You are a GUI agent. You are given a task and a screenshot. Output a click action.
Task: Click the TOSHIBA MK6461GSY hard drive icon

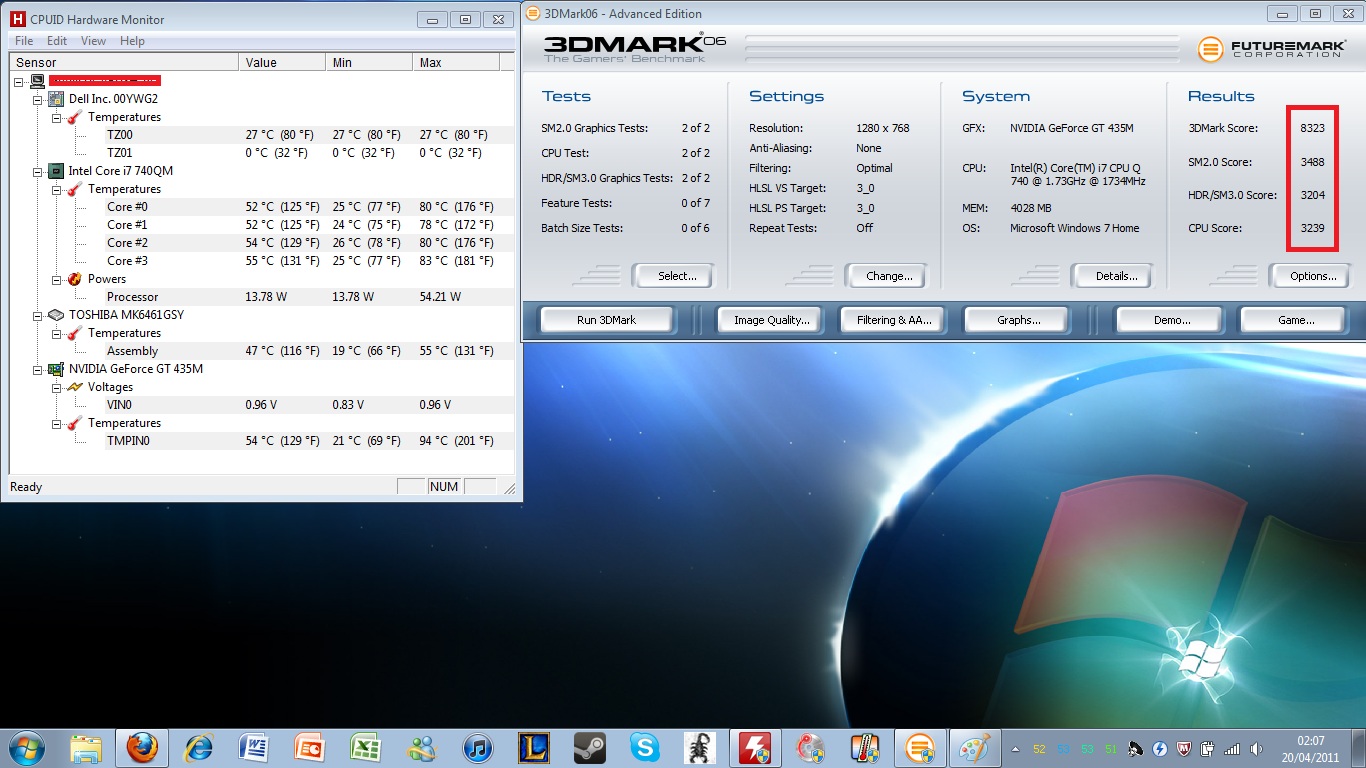(x=56, y=315)
